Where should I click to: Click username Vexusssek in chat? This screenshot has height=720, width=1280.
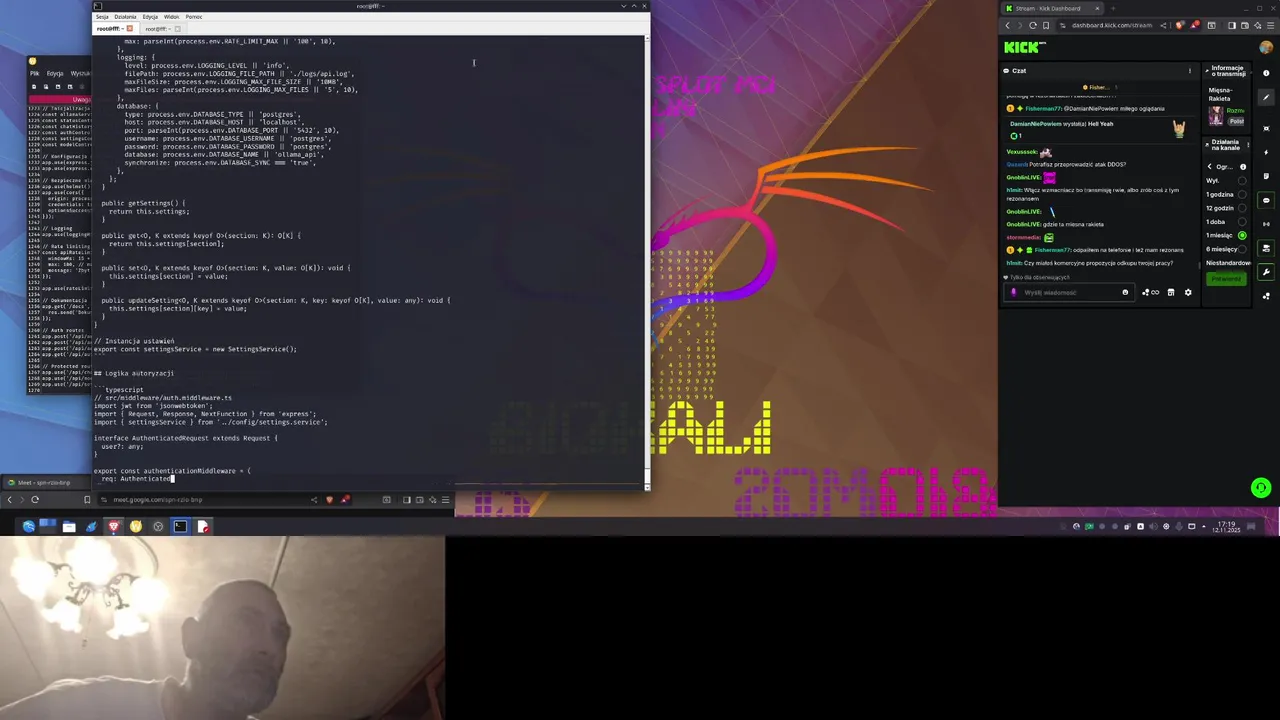[x=1022, y=152]
